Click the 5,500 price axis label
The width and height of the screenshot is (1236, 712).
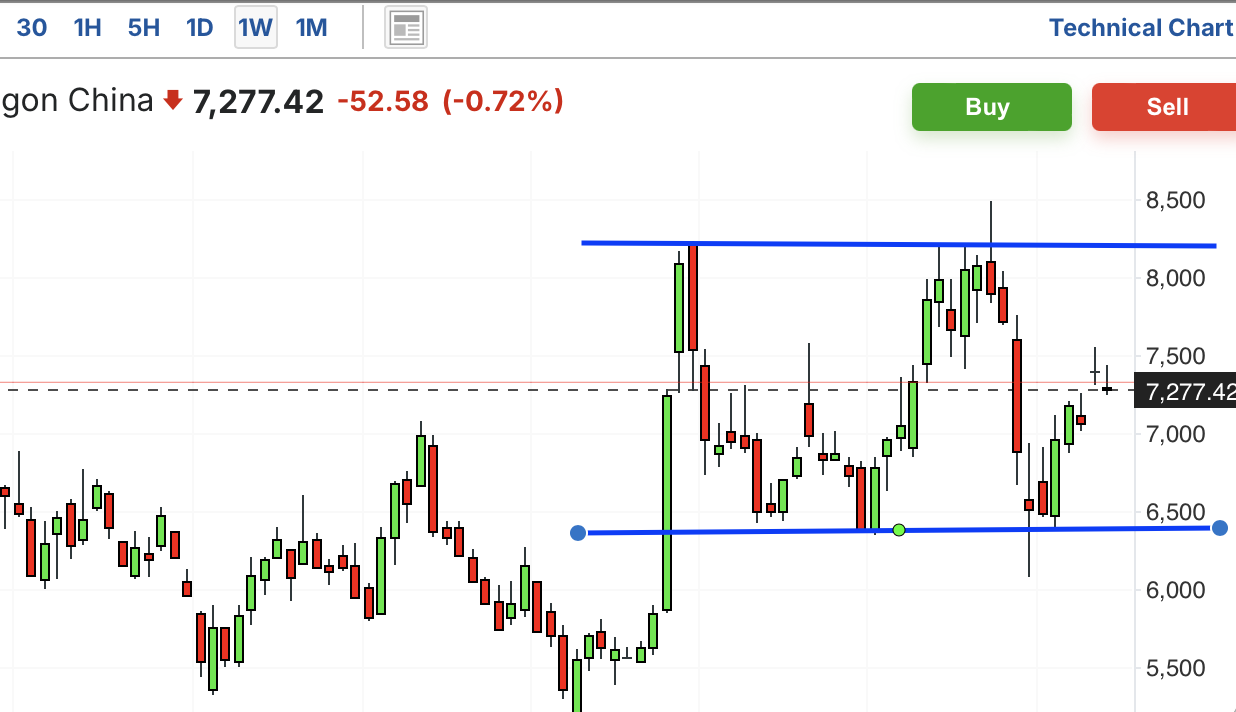pyautogui.click(x=1175, y=668)
